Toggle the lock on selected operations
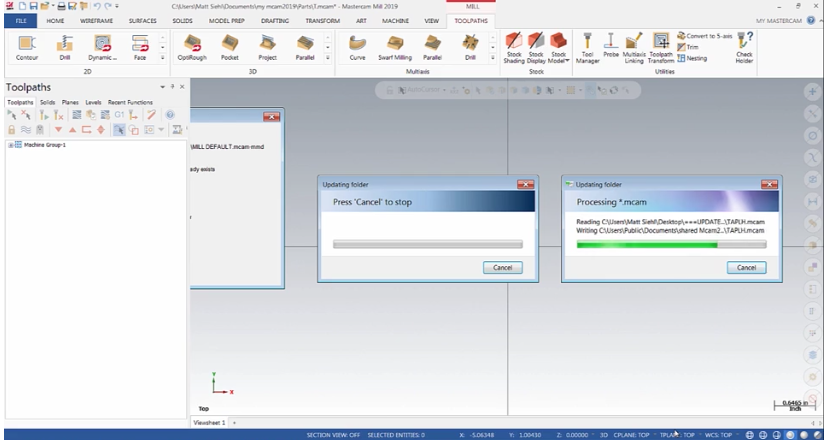The width and height of the screenshot is (824, 440). [x=12, y=130]
